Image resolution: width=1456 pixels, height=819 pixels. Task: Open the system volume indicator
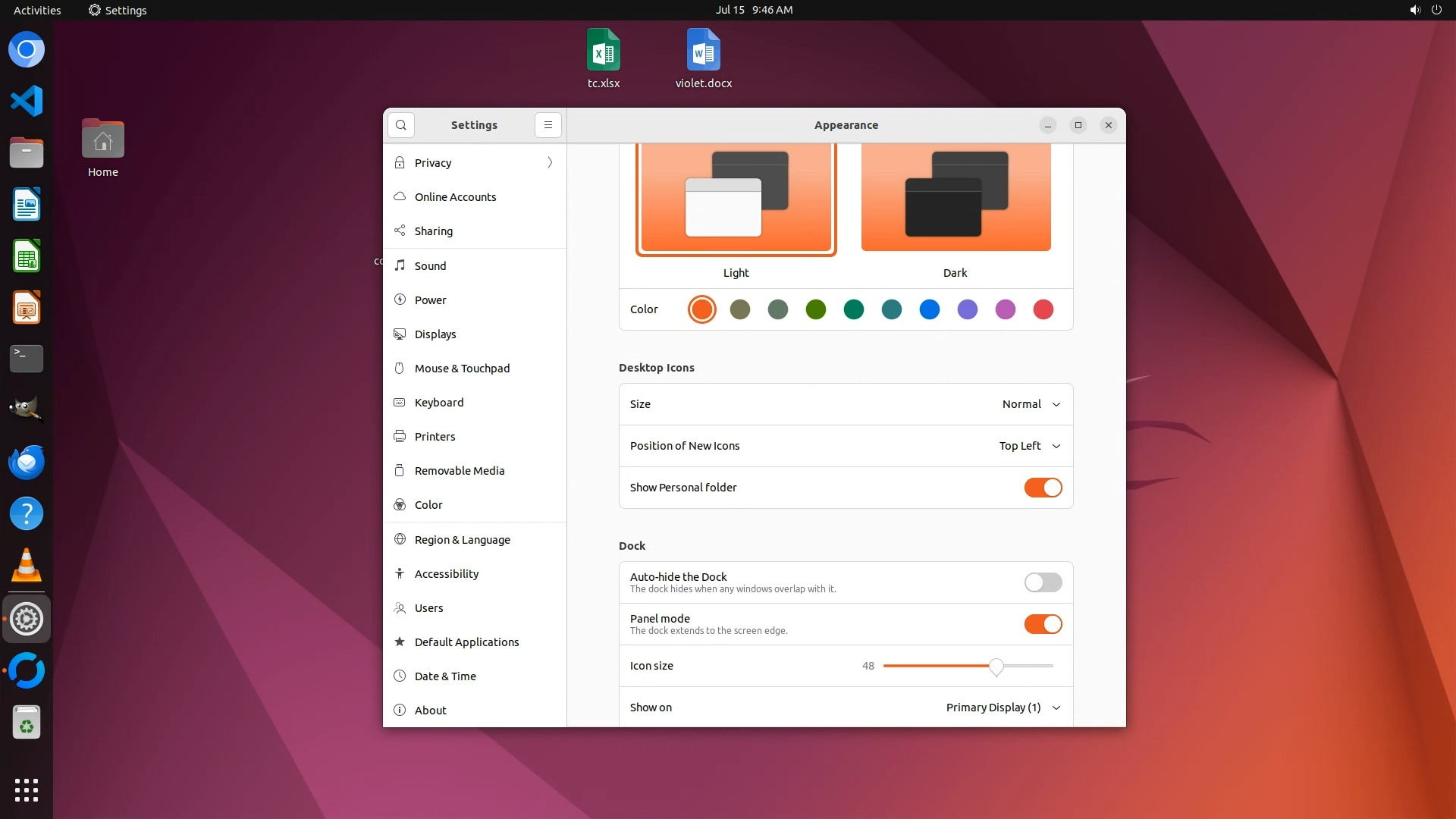point(1414,10)
